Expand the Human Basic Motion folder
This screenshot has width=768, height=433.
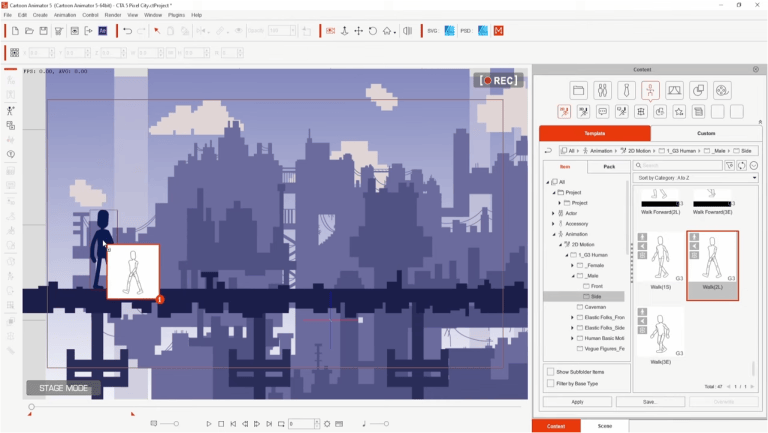click(573, 338)
